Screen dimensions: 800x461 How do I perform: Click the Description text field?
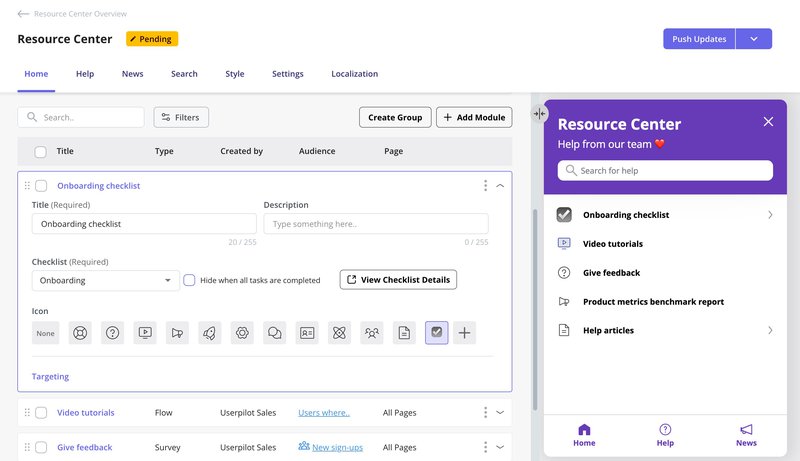pos(376,224)
